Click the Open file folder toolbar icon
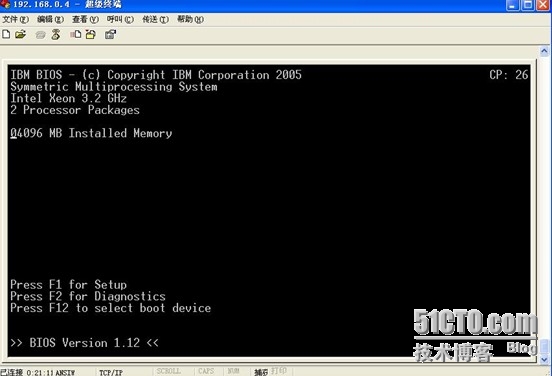 tap(20, 34)
